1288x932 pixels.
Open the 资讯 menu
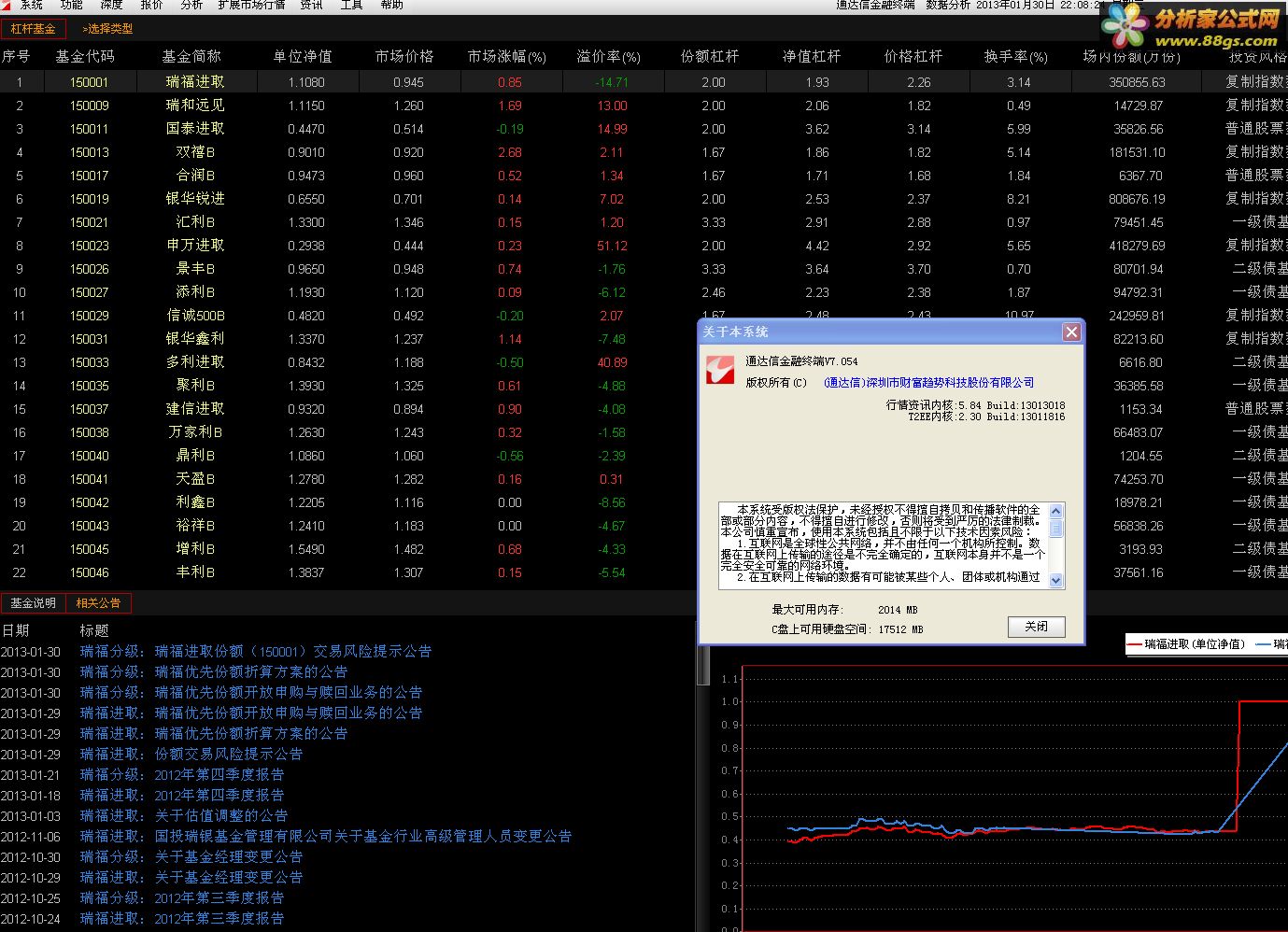pos(311,5)
